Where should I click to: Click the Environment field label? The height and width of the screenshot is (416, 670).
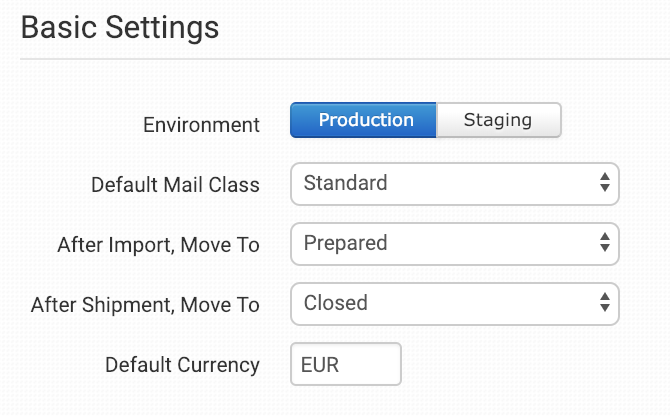click(x=201, y=126)
